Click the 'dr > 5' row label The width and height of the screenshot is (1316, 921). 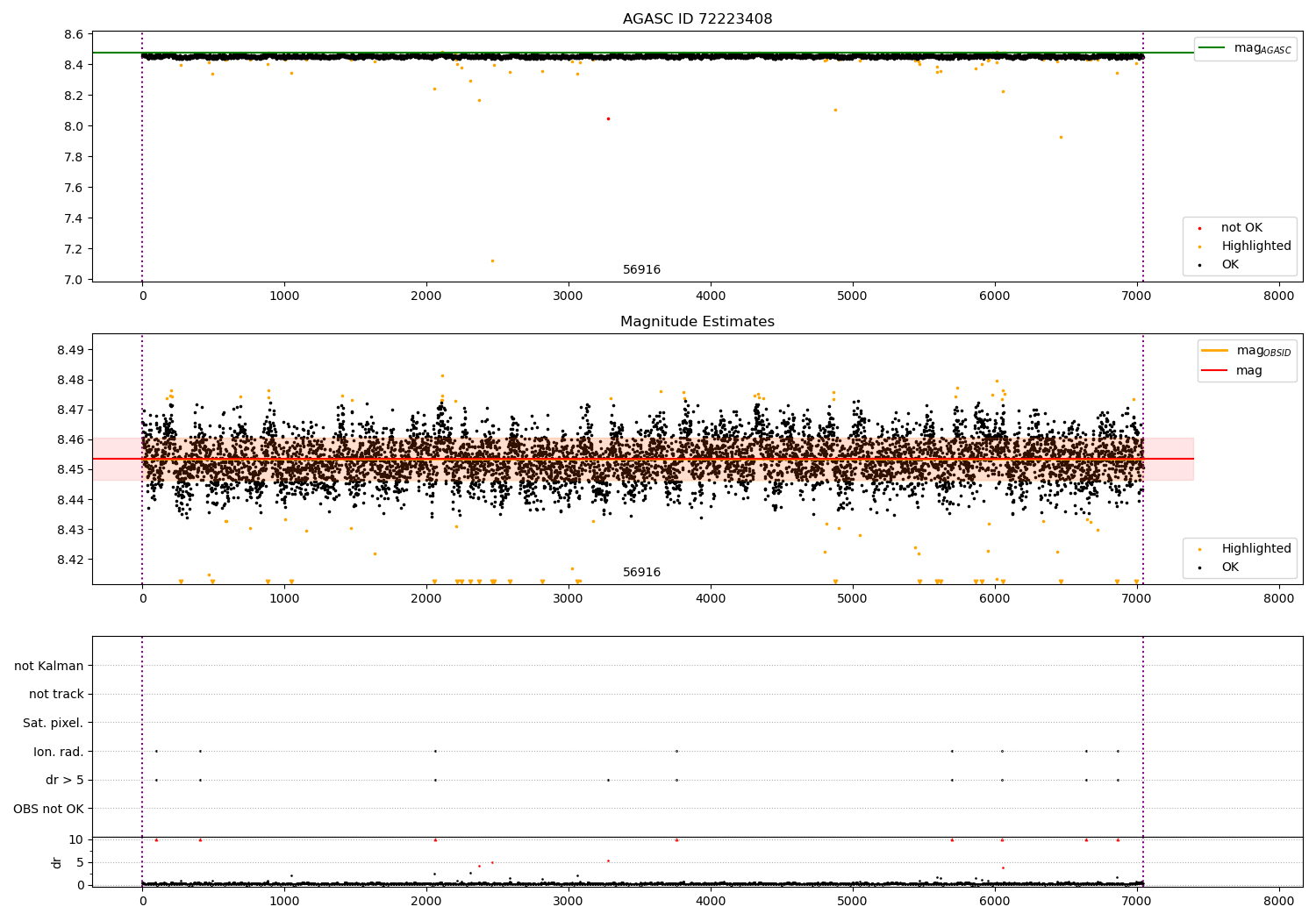tap(65, 781)
